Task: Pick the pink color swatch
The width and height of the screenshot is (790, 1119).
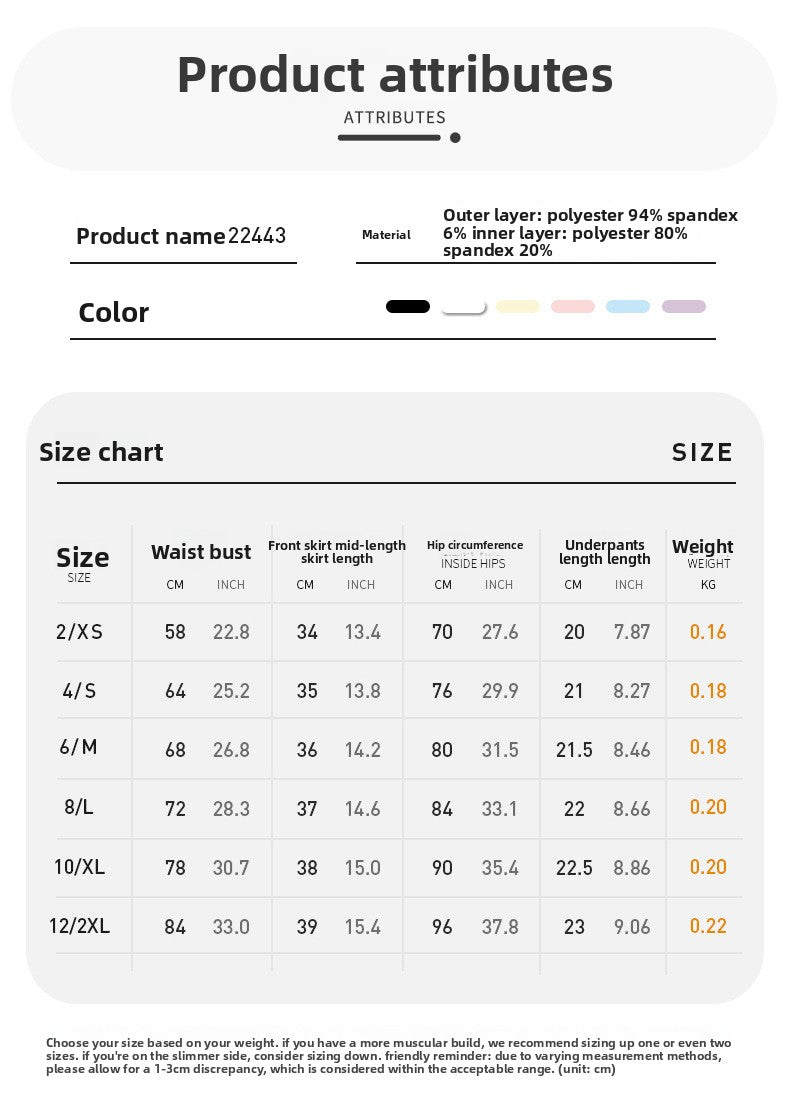Action: tap(573, 306)
